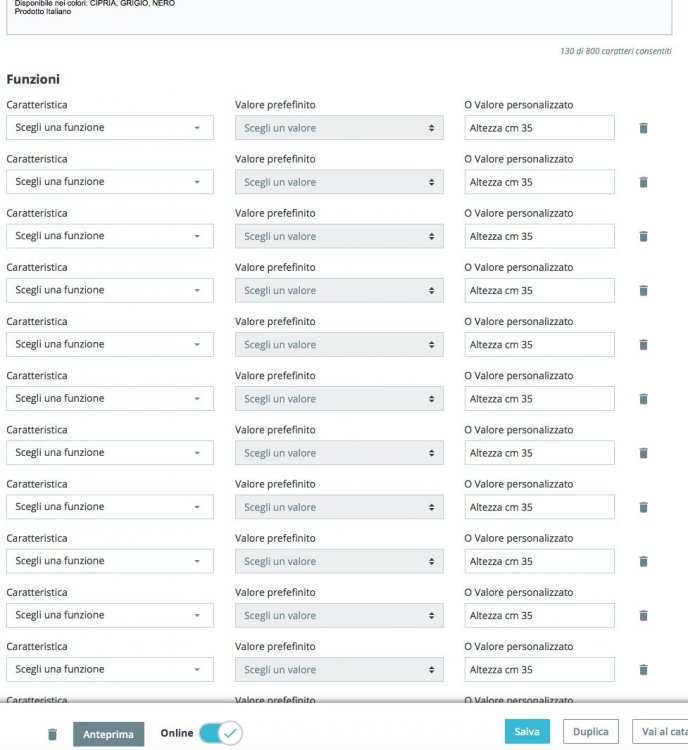The image size is (688, 750).
Task: Delete the fifth feature row via trash icon
Action: click(643, 344)
